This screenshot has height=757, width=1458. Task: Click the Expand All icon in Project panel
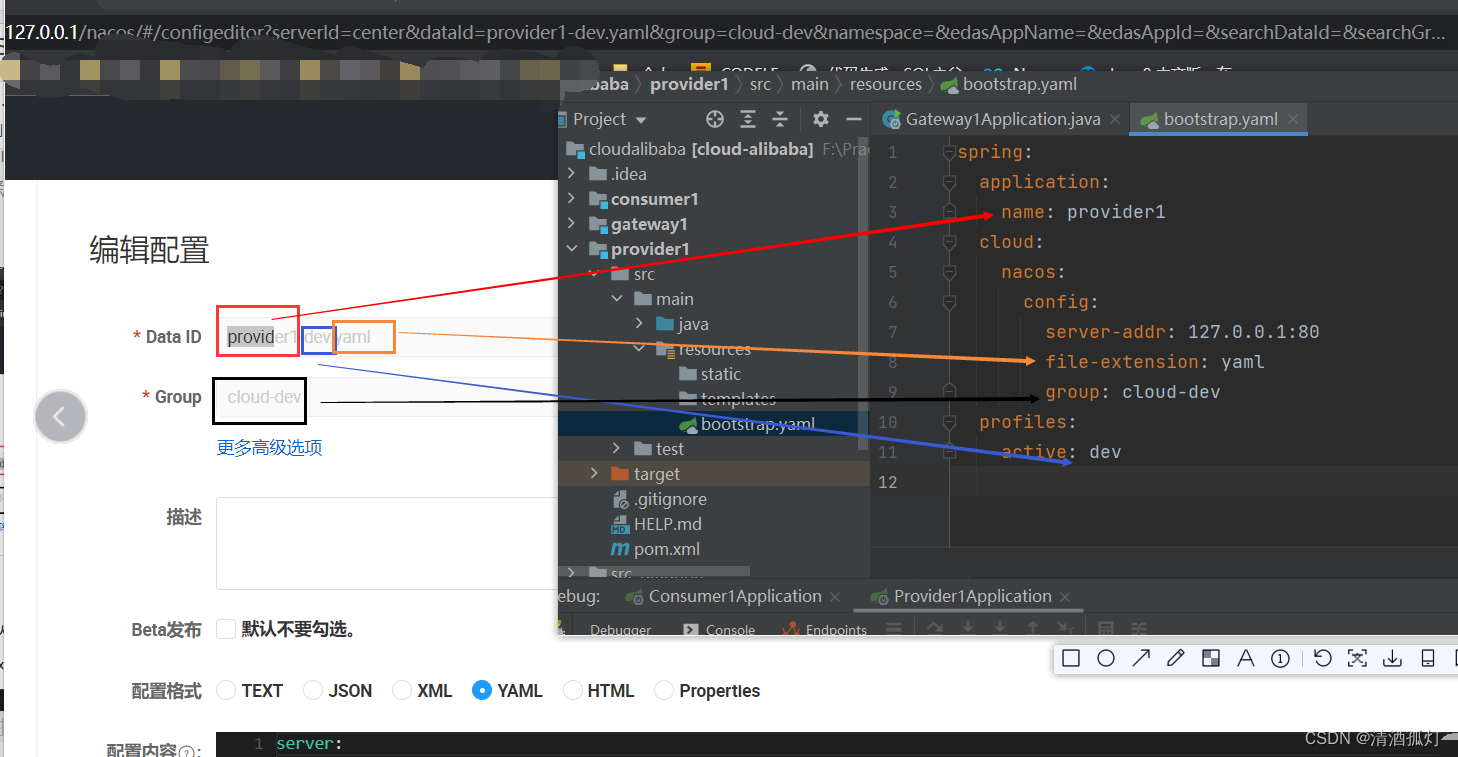[x=747, y=119]
